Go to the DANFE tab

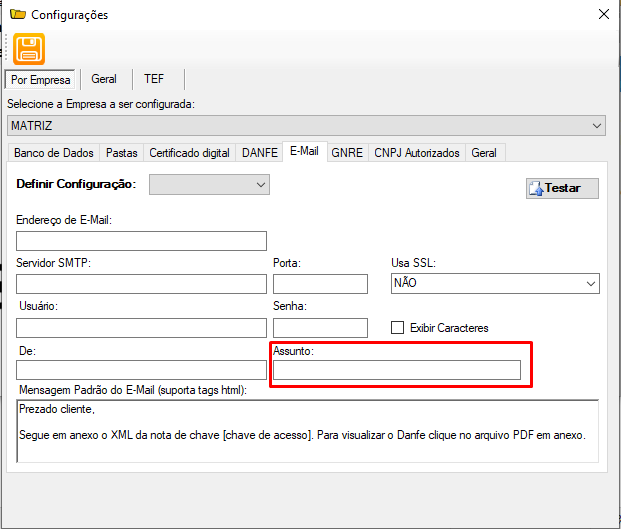point(259,153)
